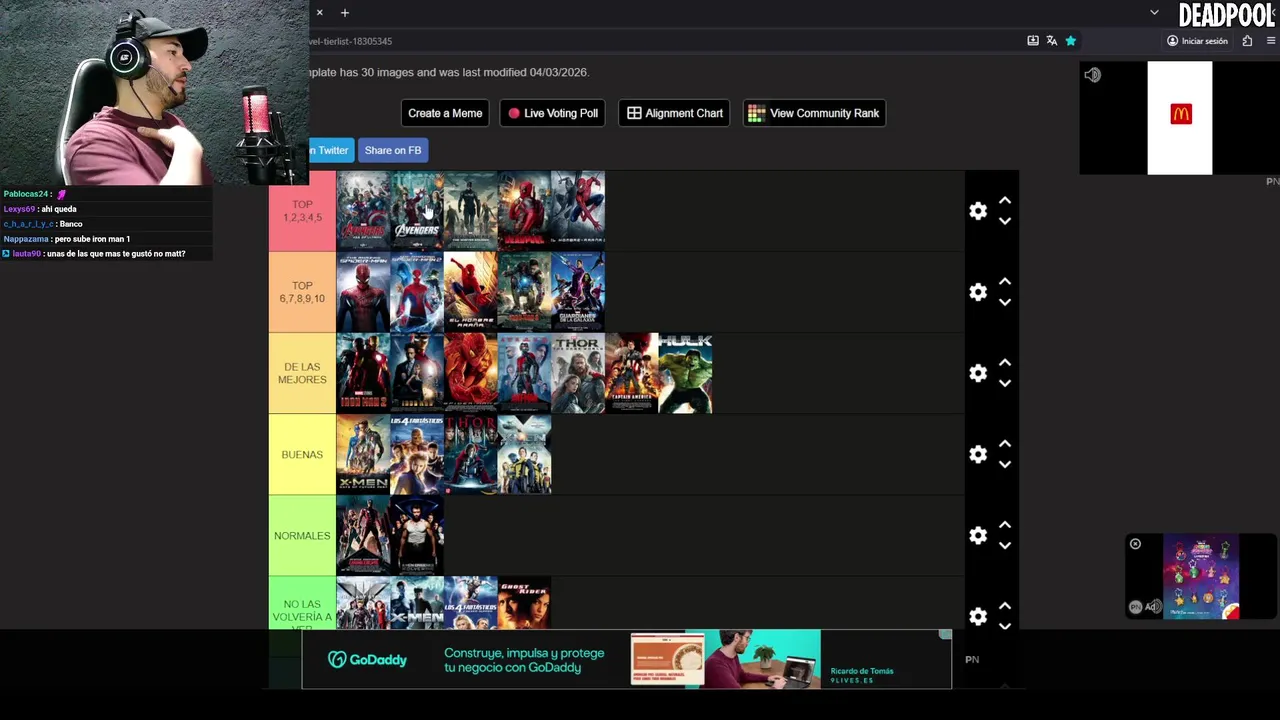View Community Rank

pos(814,113)
